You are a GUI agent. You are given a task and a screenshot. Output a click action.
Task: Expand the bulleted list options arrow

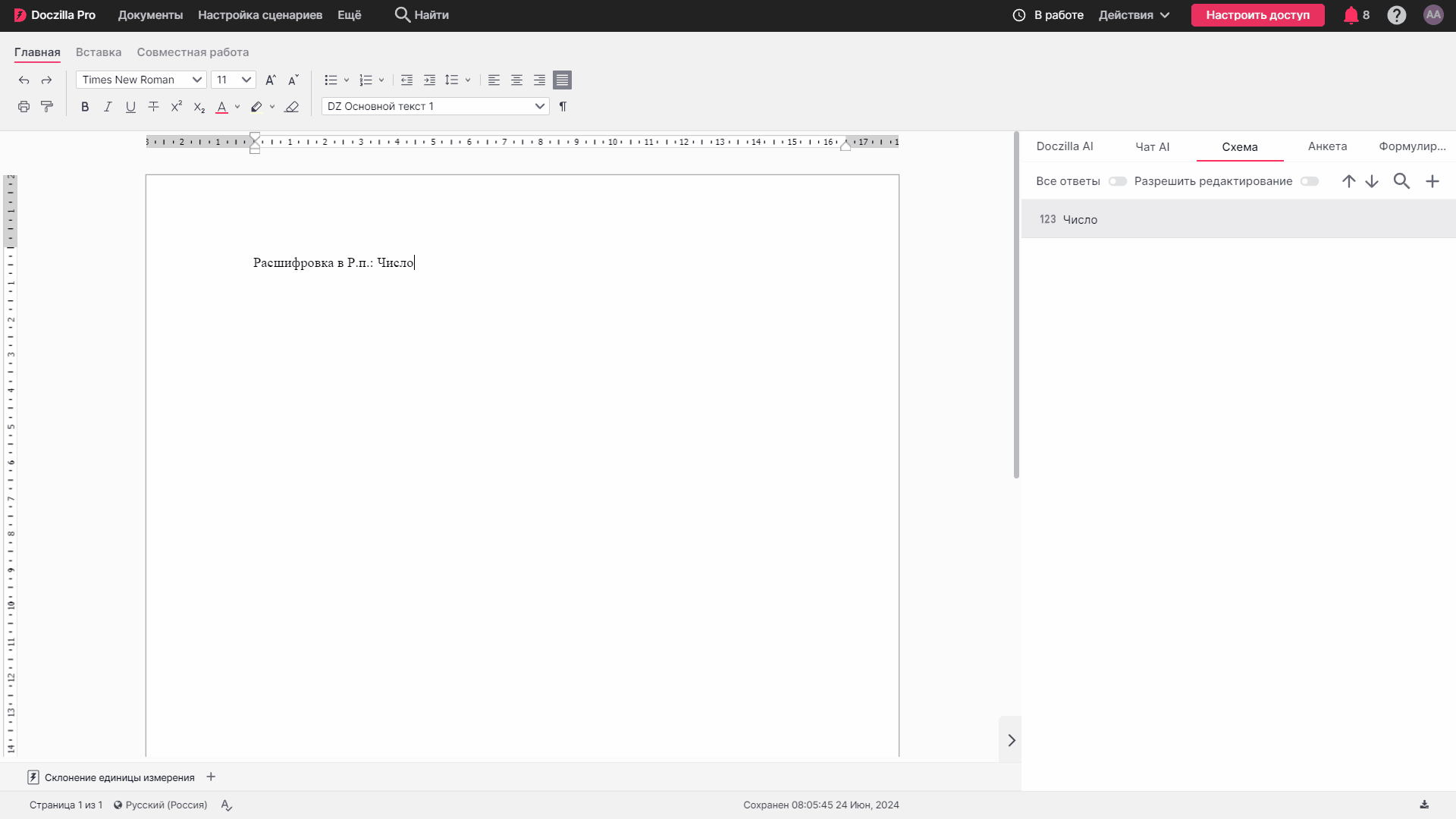click(x=347, y=80)
